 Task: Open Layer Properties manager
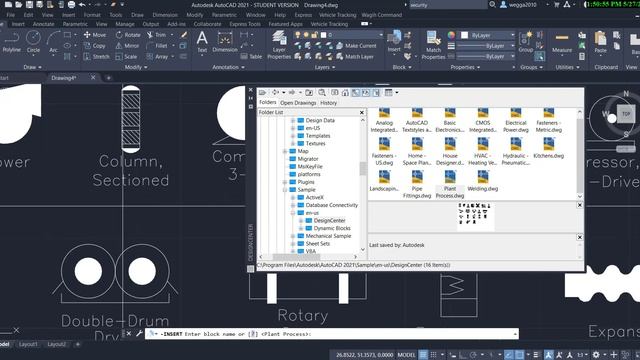click(x=279, y=45)
